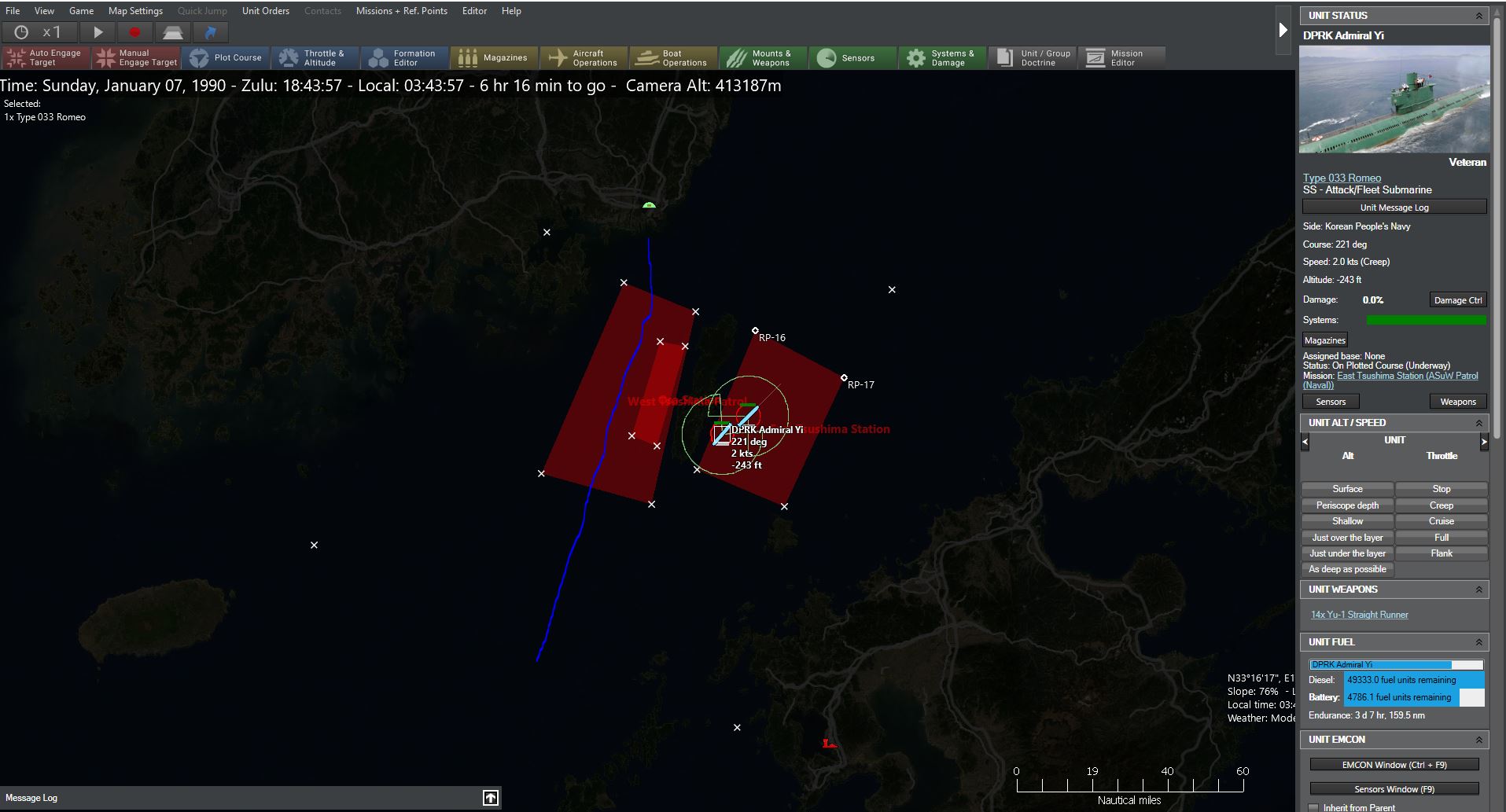This screenshot has width=1506, height=812.
Task: Open the Sensors toolbar window
Action: (x=853, y=58)
